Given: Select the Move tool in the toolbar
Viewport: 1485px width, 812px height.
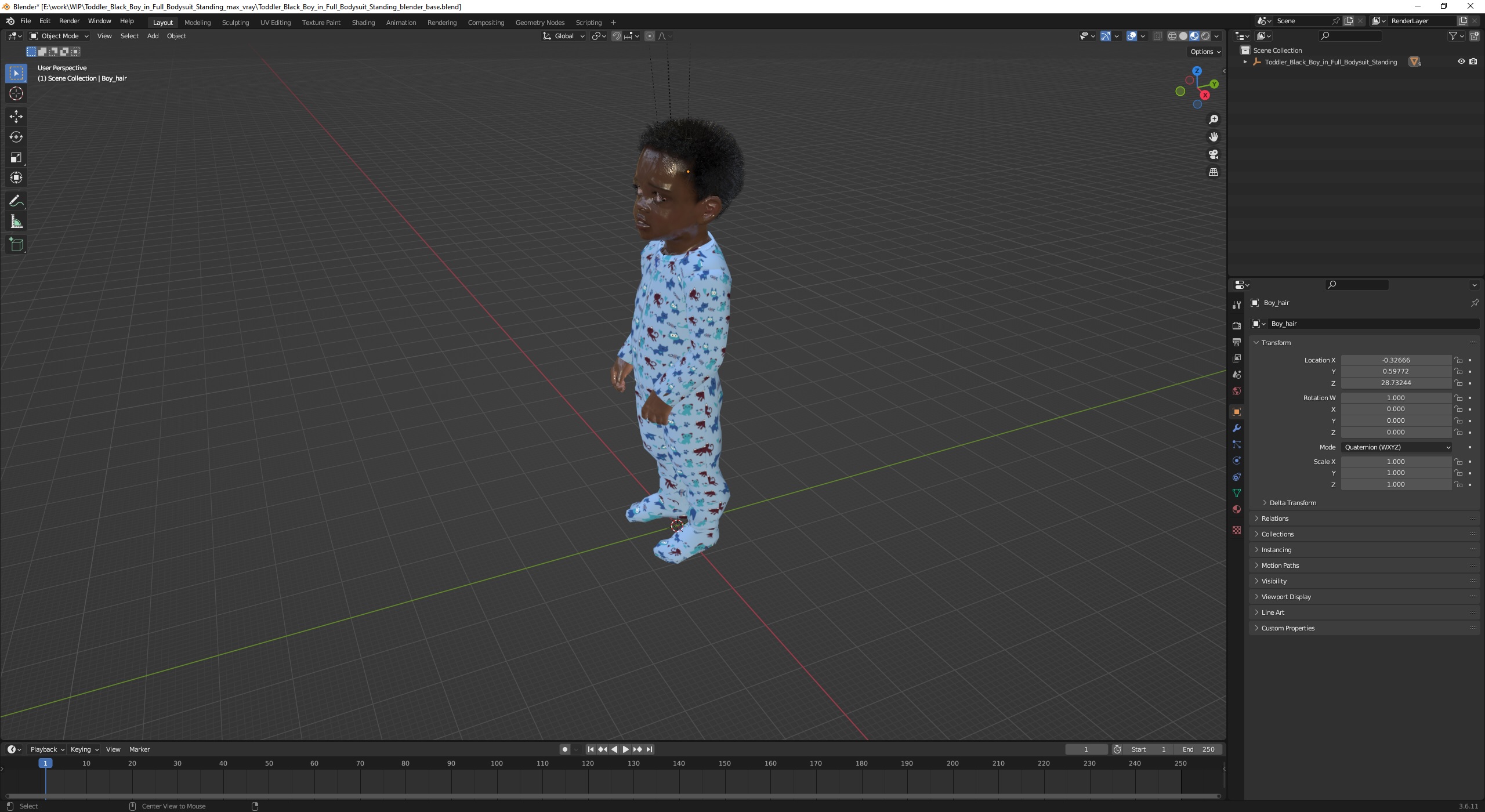Looking at the screenshot, I should pos(16,116).
